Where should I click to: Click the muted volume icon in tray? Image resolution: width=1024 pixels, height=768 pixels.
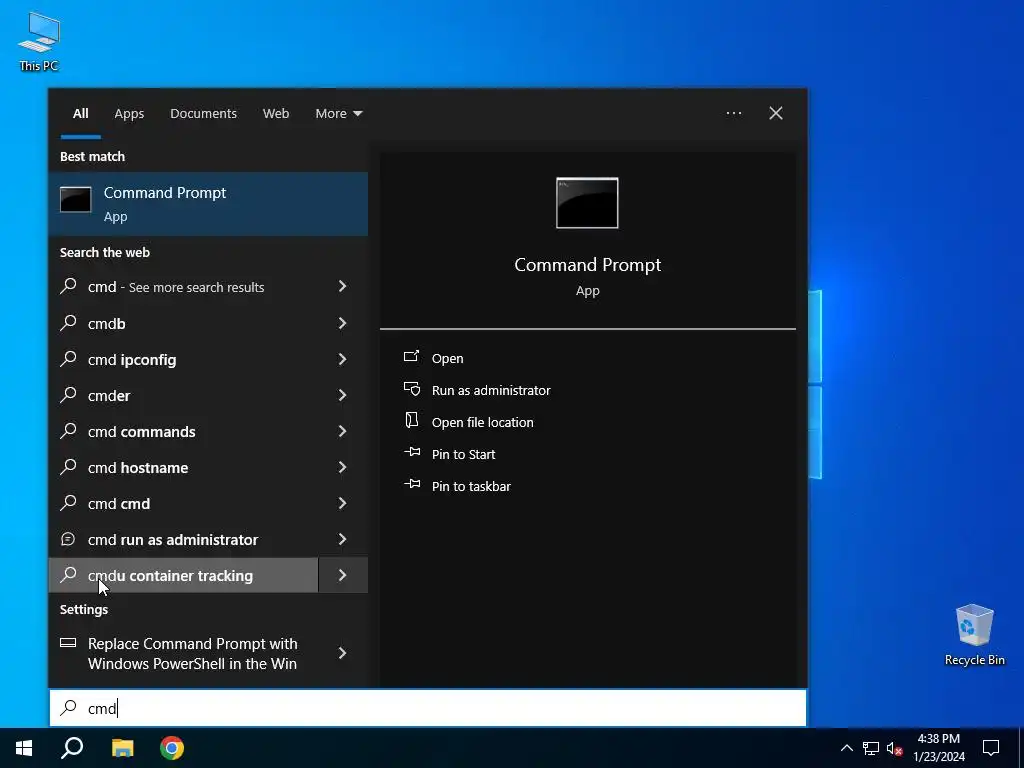[x=894, y=748]
